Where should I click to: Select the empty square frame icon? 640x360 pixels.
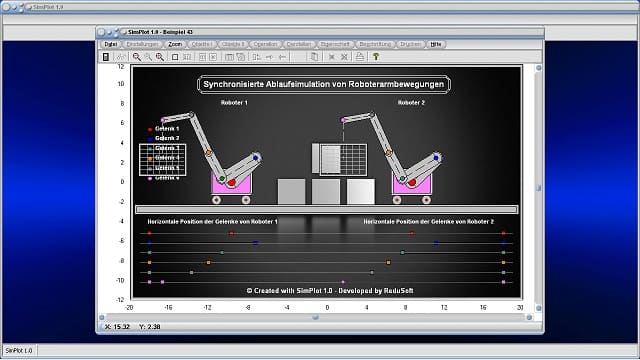pyautogui.click(x=175, y=57)
